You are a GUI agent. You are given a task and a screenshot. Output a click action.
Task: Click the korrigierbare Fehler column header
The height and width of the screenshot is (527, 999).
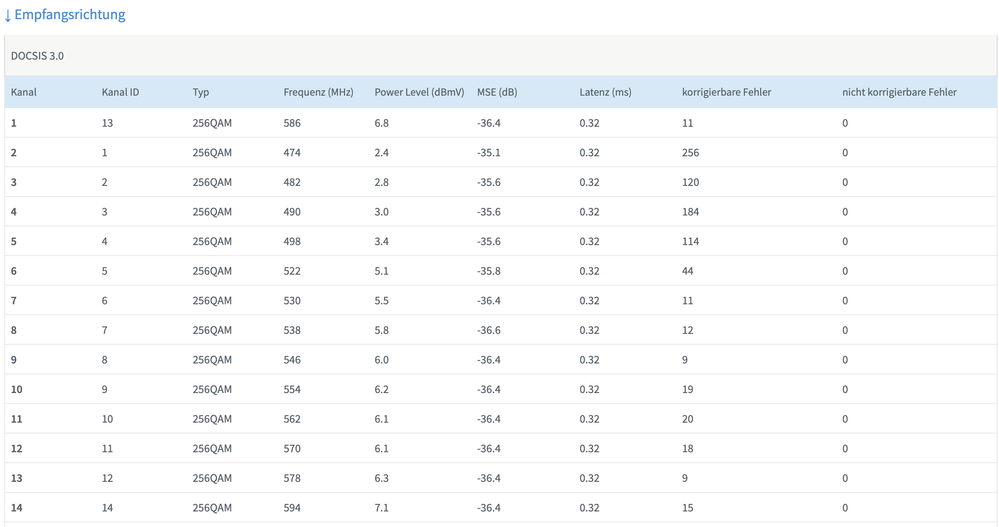(x=726, y=92)
